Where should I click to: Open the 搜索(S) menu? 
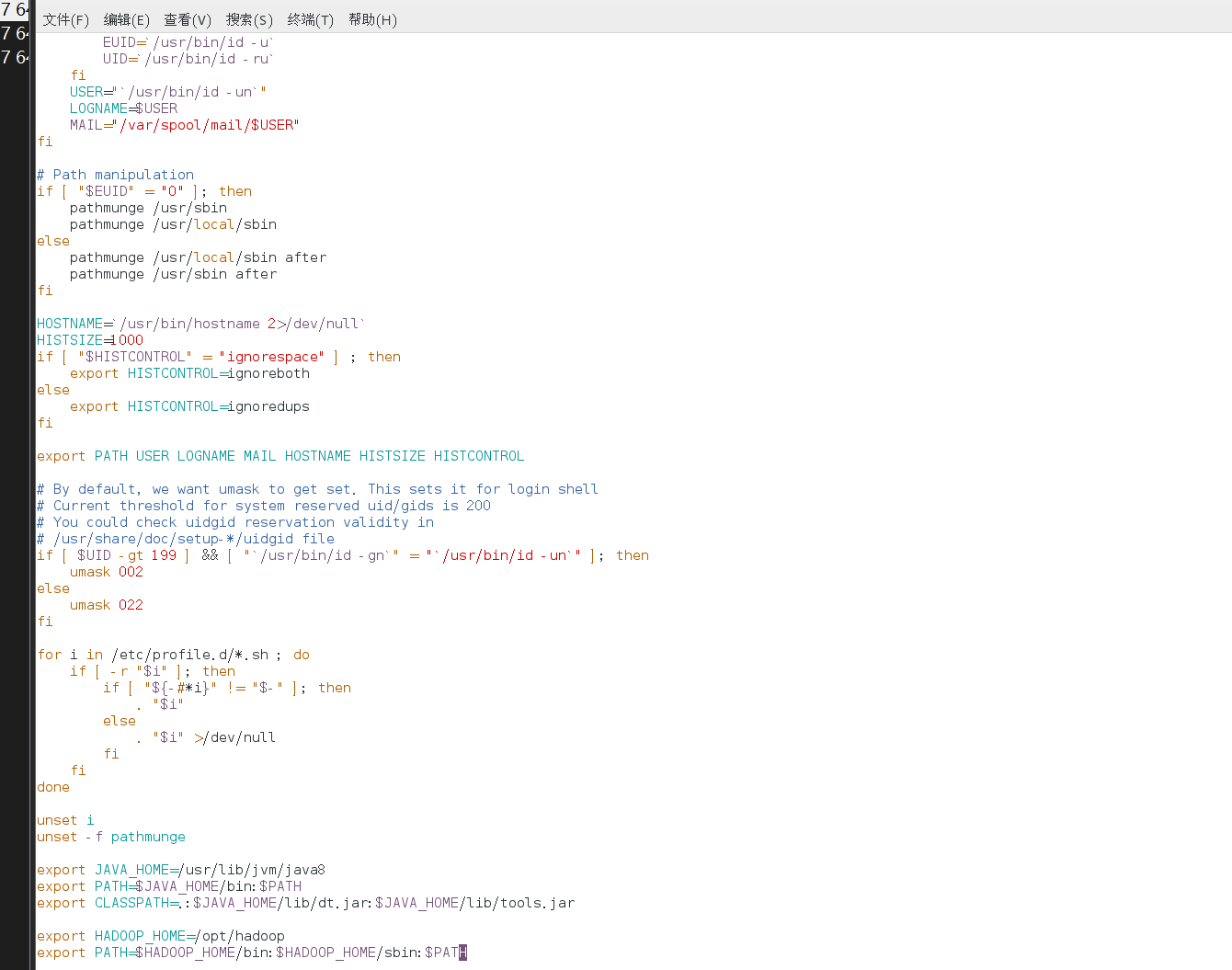[x=249, y=19]
